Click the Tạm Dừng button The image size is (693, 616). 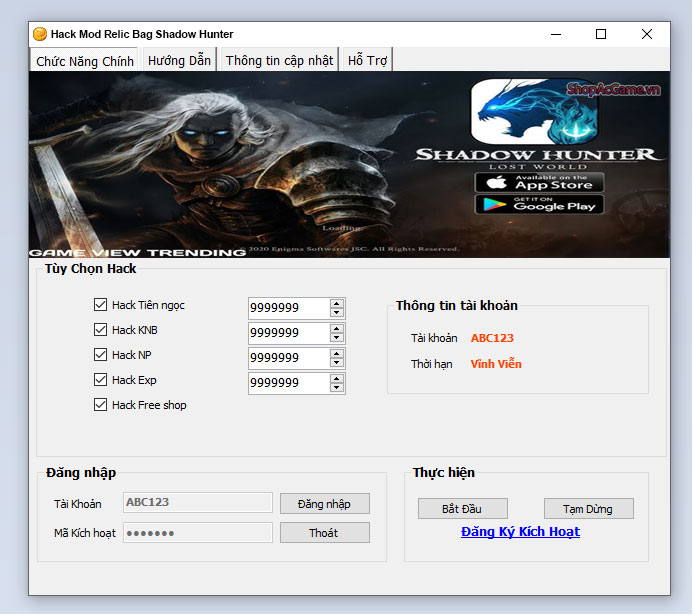pos(589,509)
